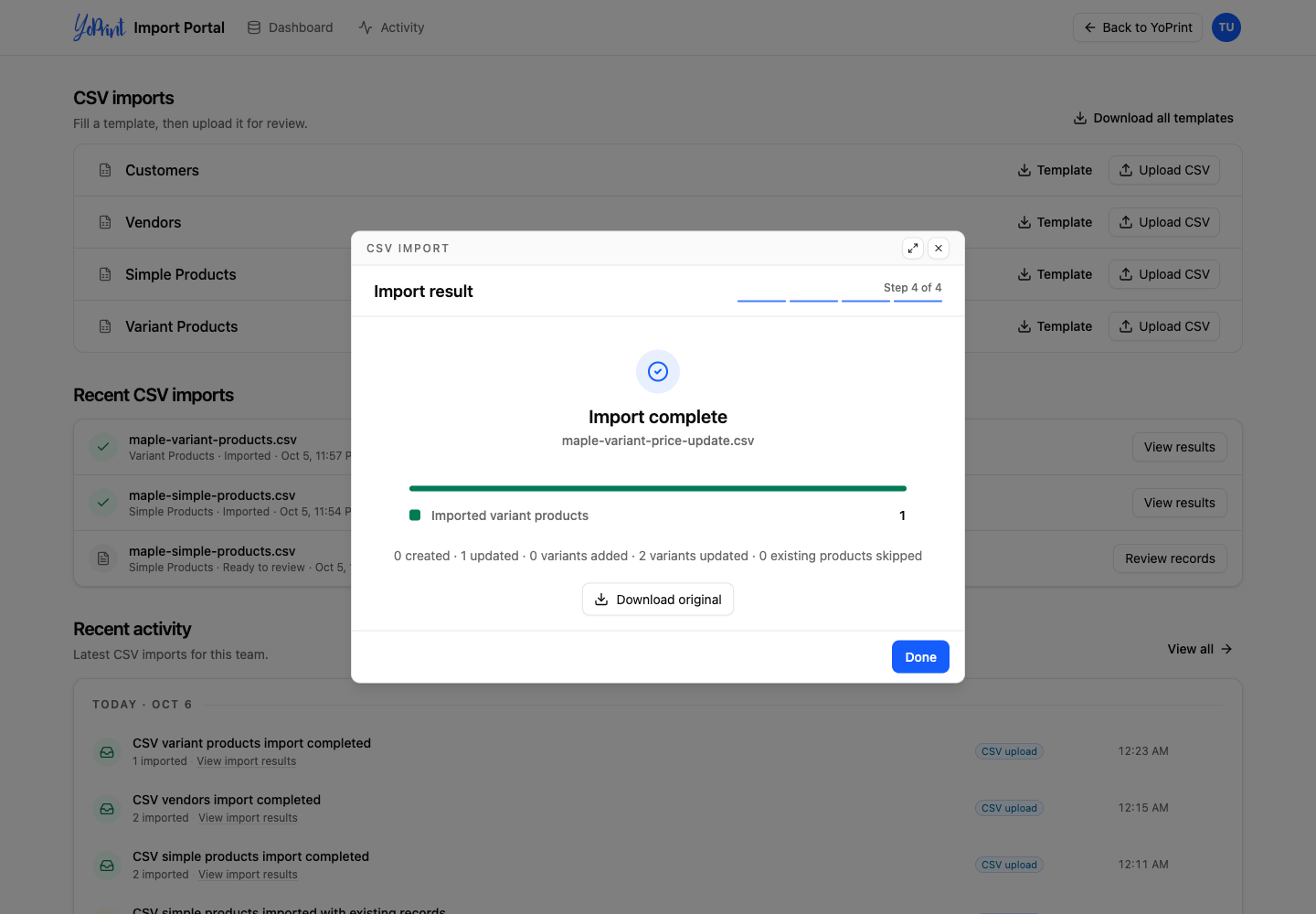This screenshot has height=914, width=1316.
Task: Click the import complete checkmark icon
Action: coord(658,371)
